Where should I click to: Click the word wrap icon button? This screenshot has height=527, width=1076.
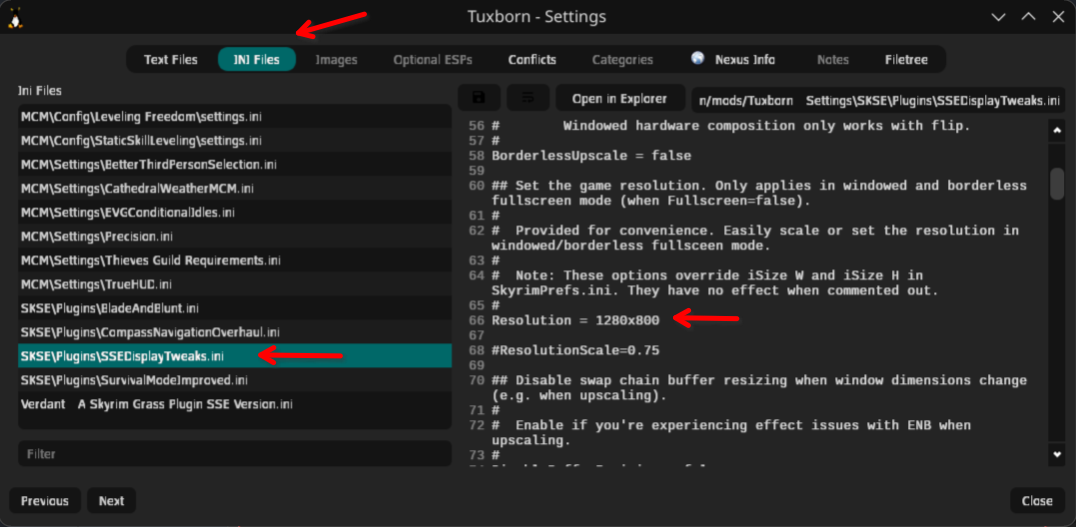(528, 98)
